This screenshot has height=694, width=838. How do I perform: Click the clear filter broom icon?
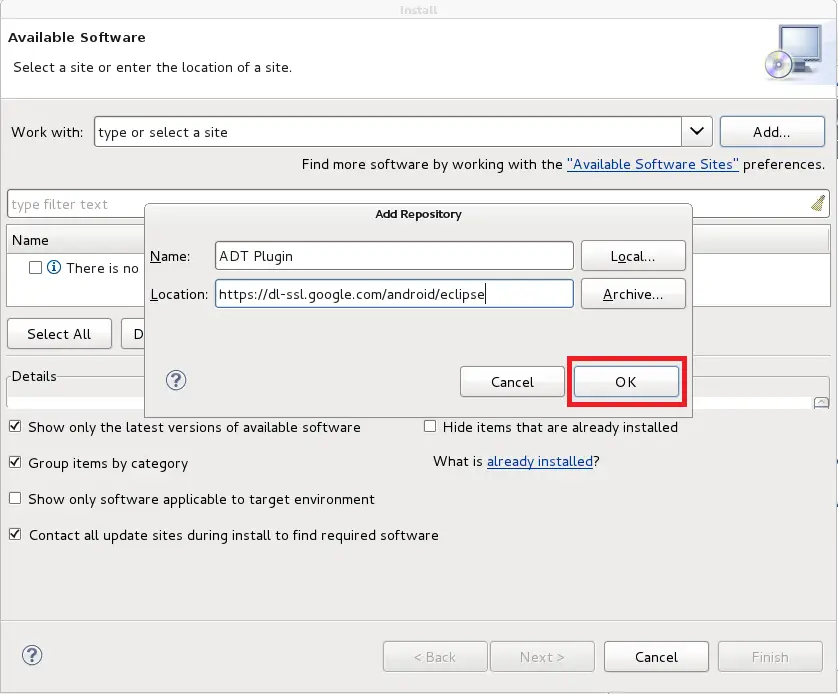coord(818,204)
